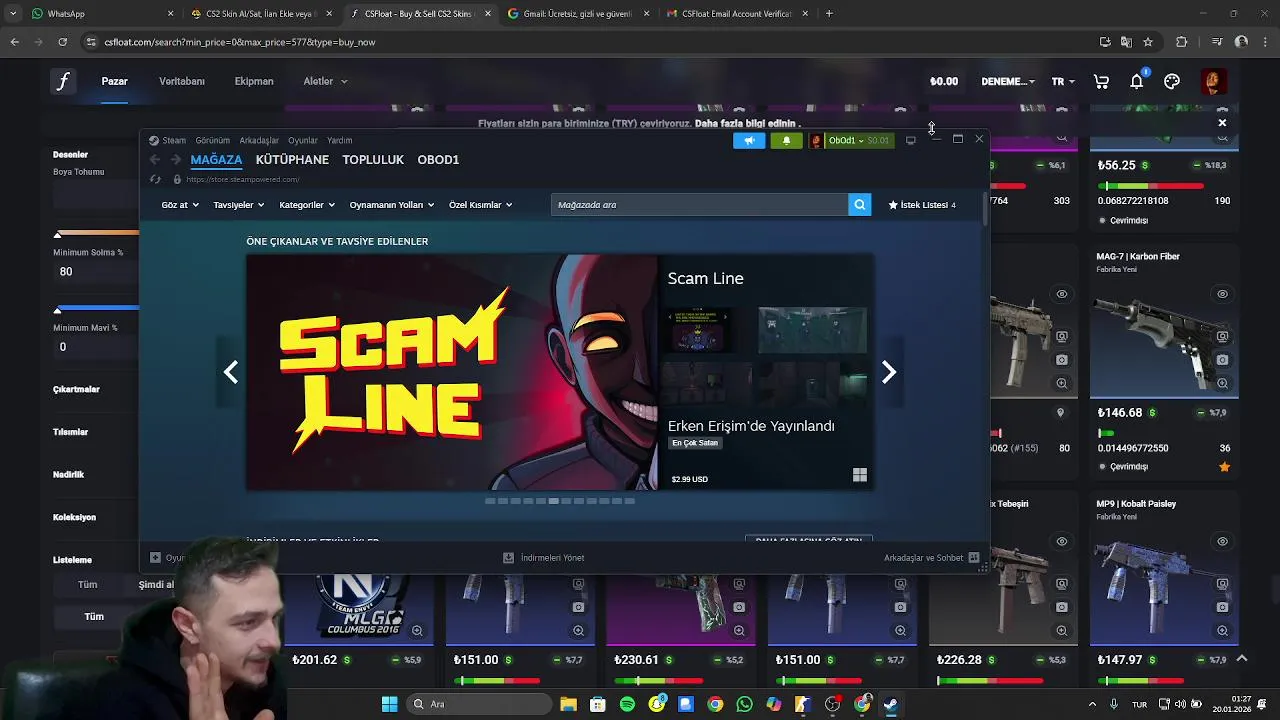This screenshot has height=720, width=1280.
Task: Open ObOd1 account dropdown in Steam
Action: (850, 141)
